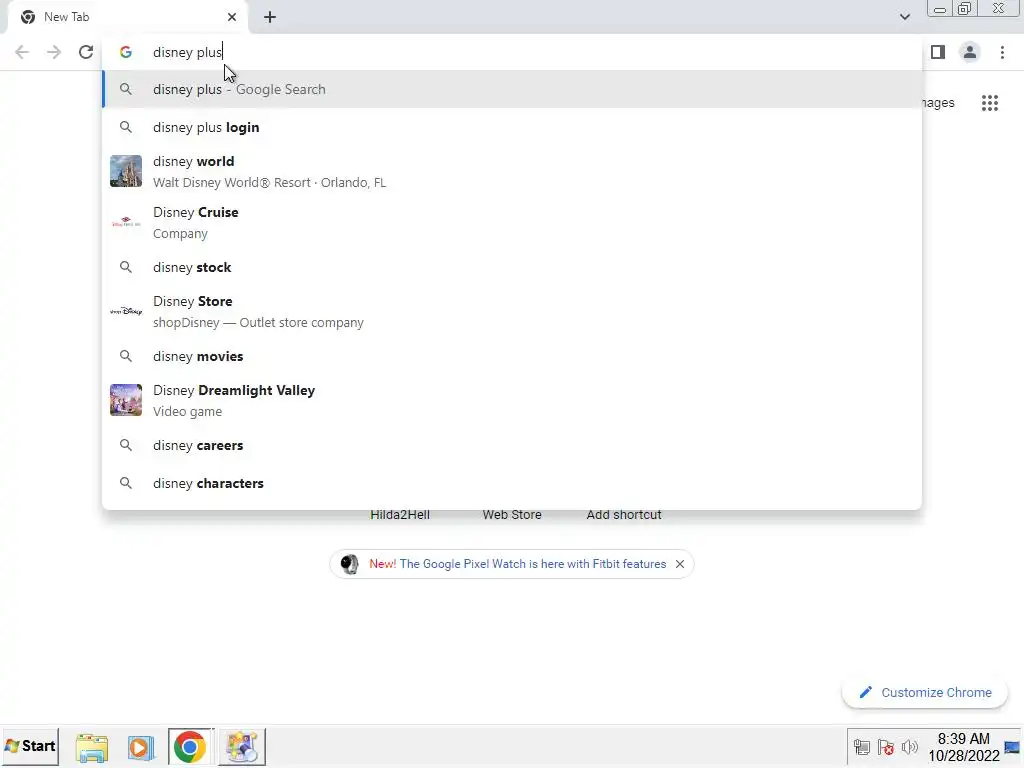Click magnifier icon beside 'disney characters'
Screen dimensions: 1024x768
[125, 483]
